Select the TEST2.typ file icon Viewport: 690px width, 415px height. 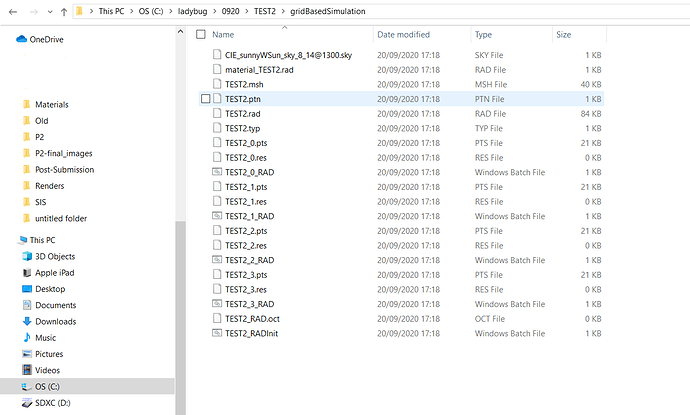point(217,128)
